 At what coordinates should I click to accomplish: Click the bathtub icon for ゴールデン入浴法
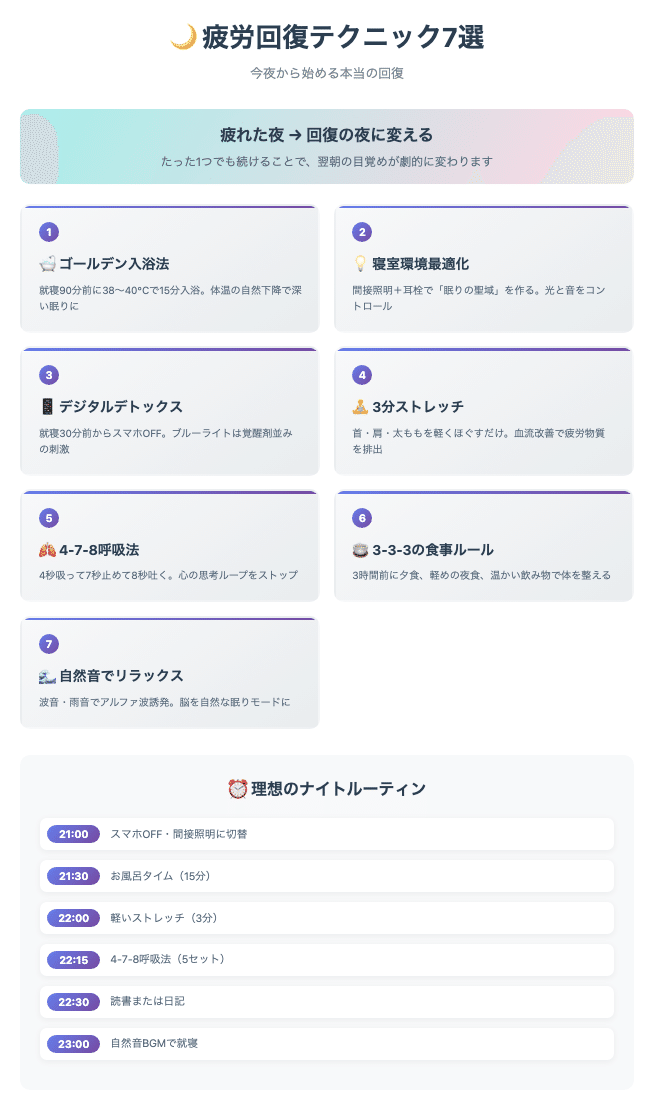coord(47,264)
